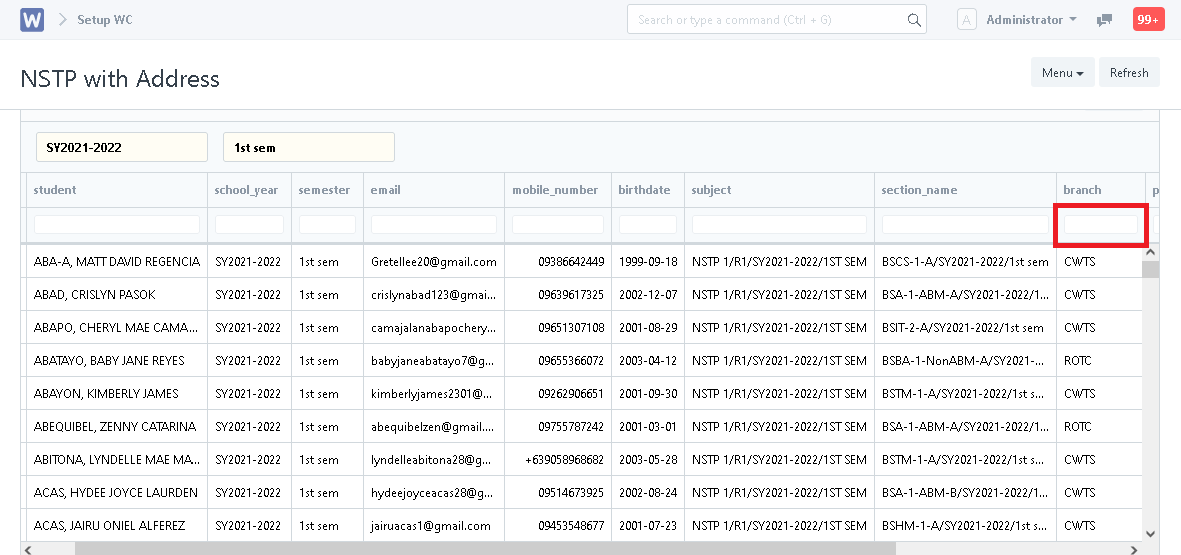The height and width of the screenshot is (555, 1181).
Task: Select ABATAYO, BABY JANE REYES cell
Action: [x=117, y=361]
